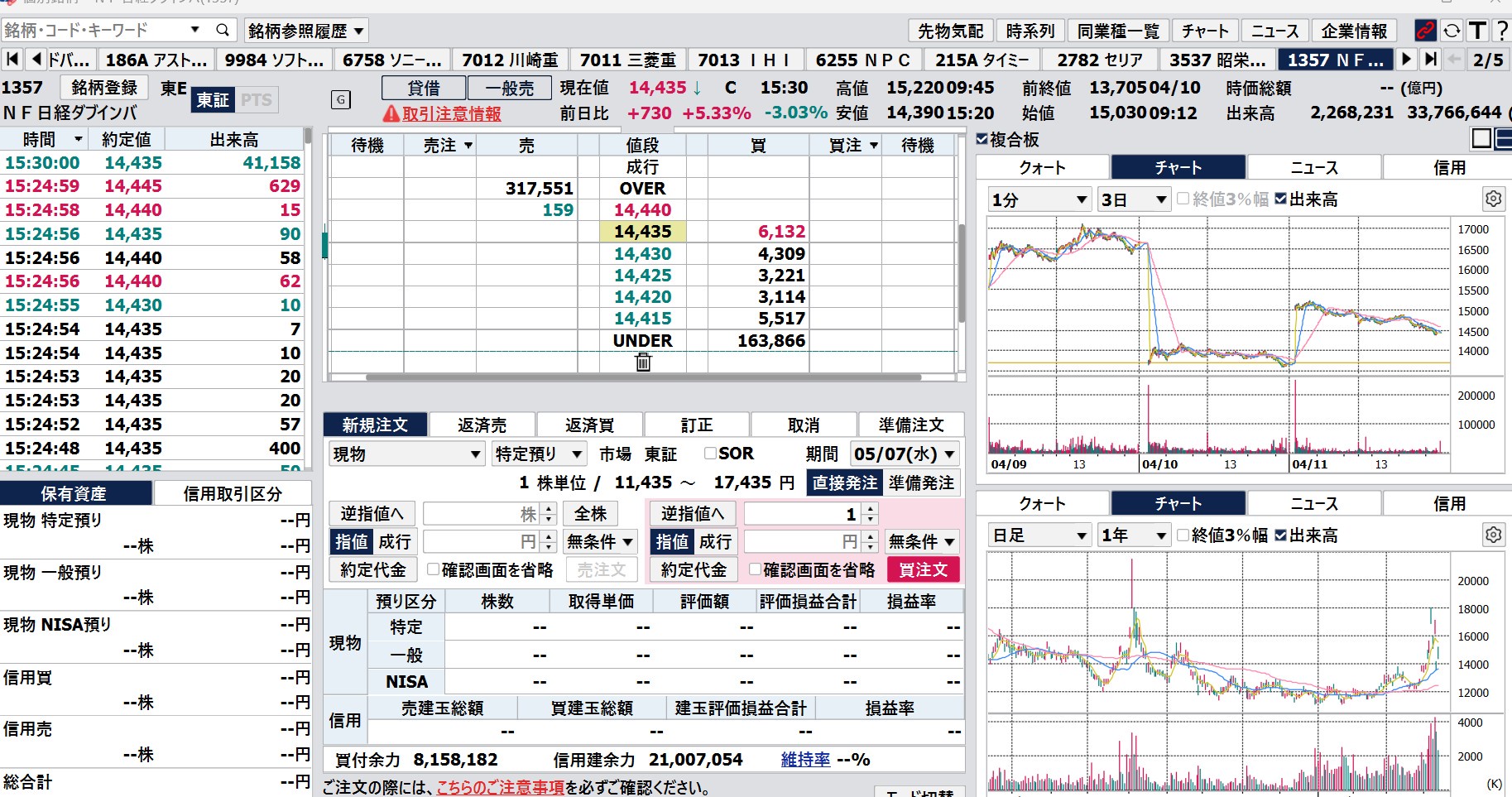1512x797 pixels.
Task: Switch to the 返済買 order tab
Action: [589, 425]
